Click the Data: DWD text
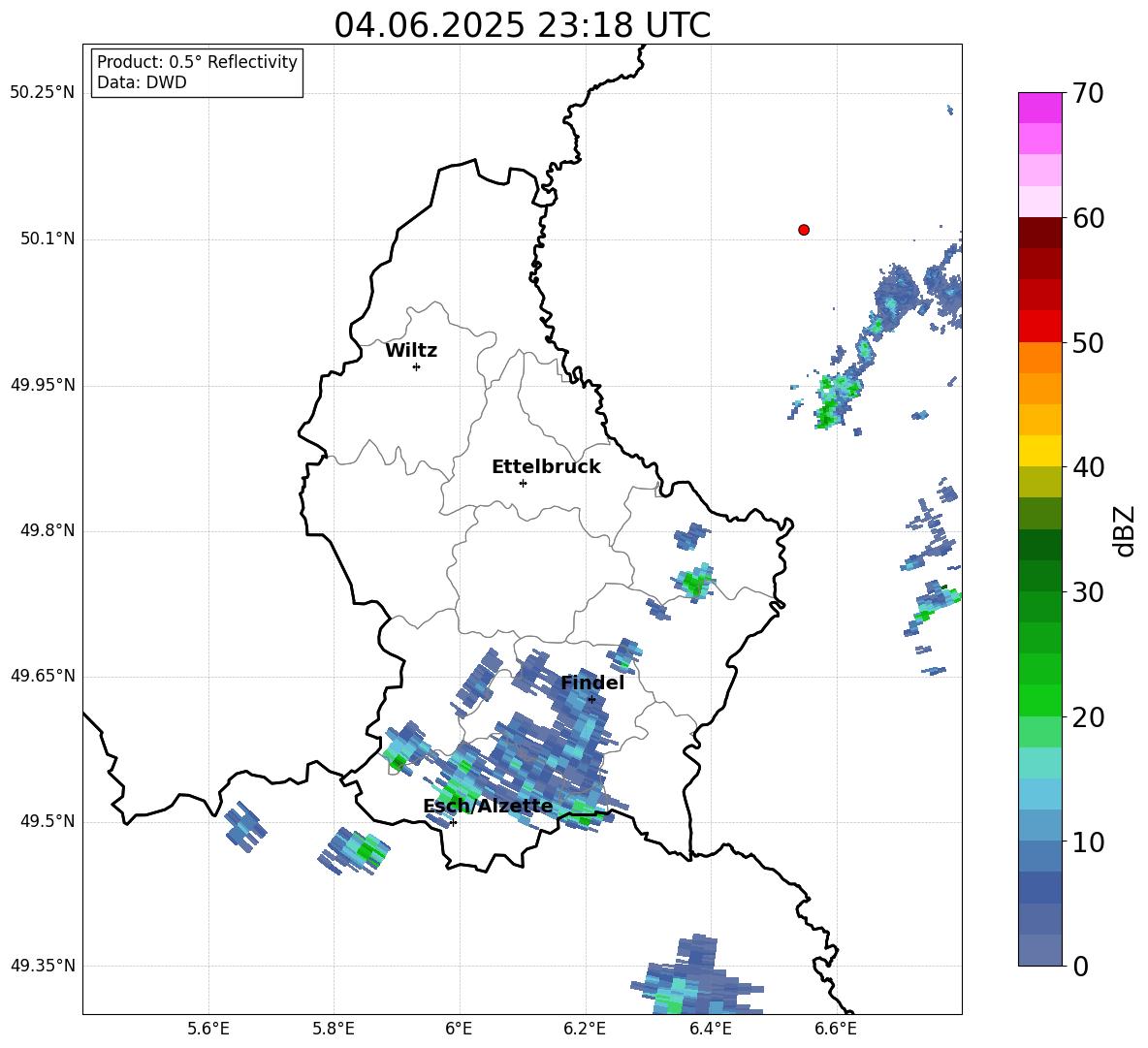This screenshot has width=1148, height=1048. click(x=142, y=82)
